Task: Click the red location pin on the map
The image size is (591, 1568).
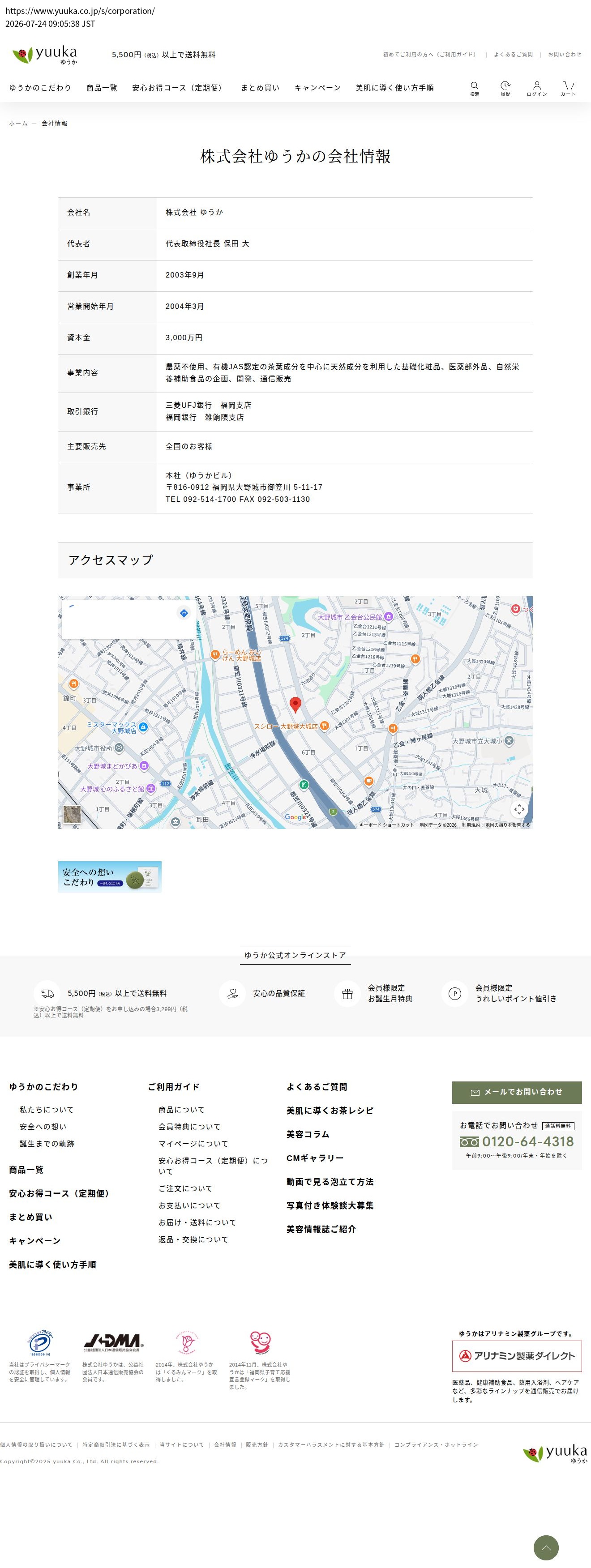Action: tap(295, 705)
